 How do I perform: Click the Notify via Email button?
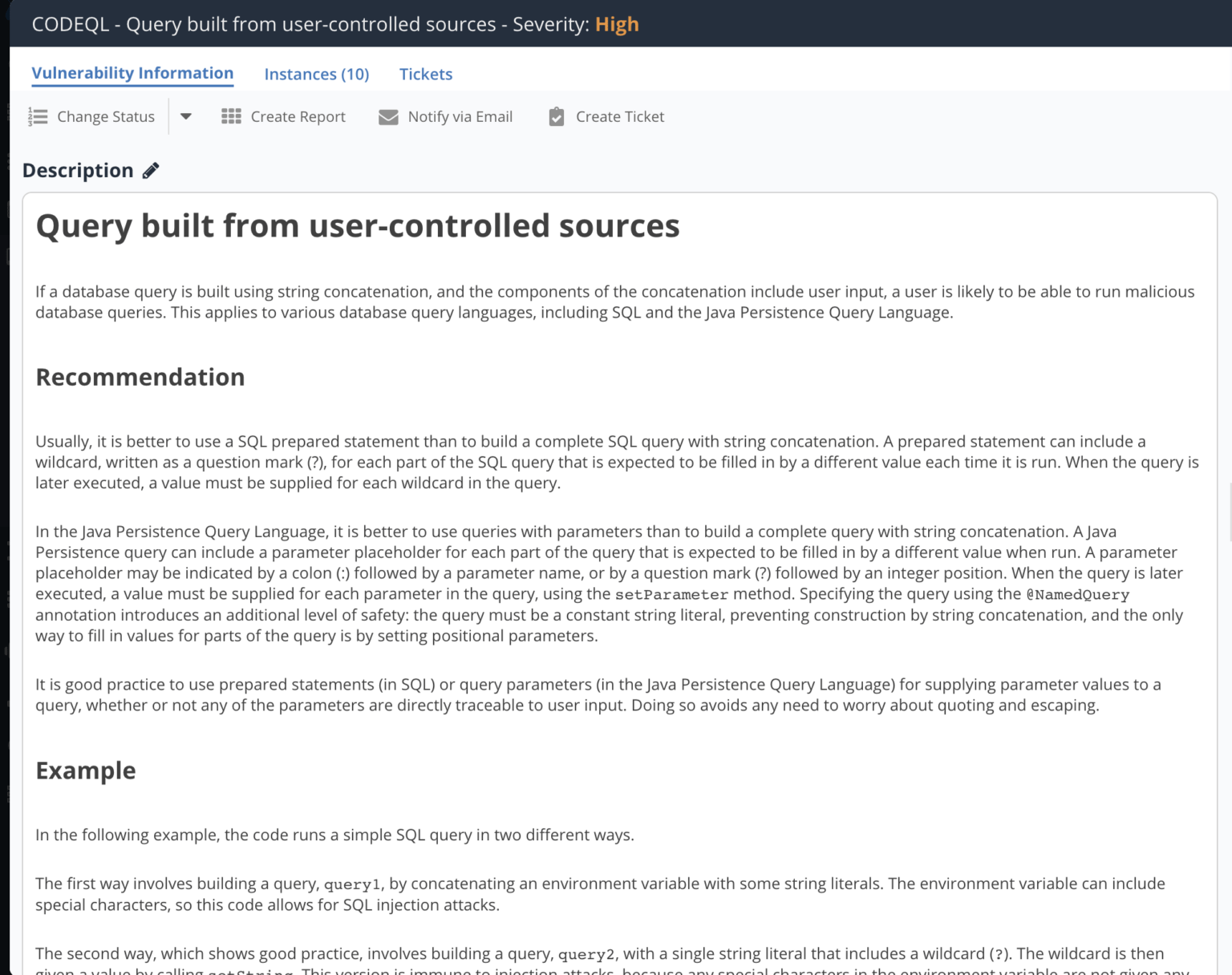[460, 116]
